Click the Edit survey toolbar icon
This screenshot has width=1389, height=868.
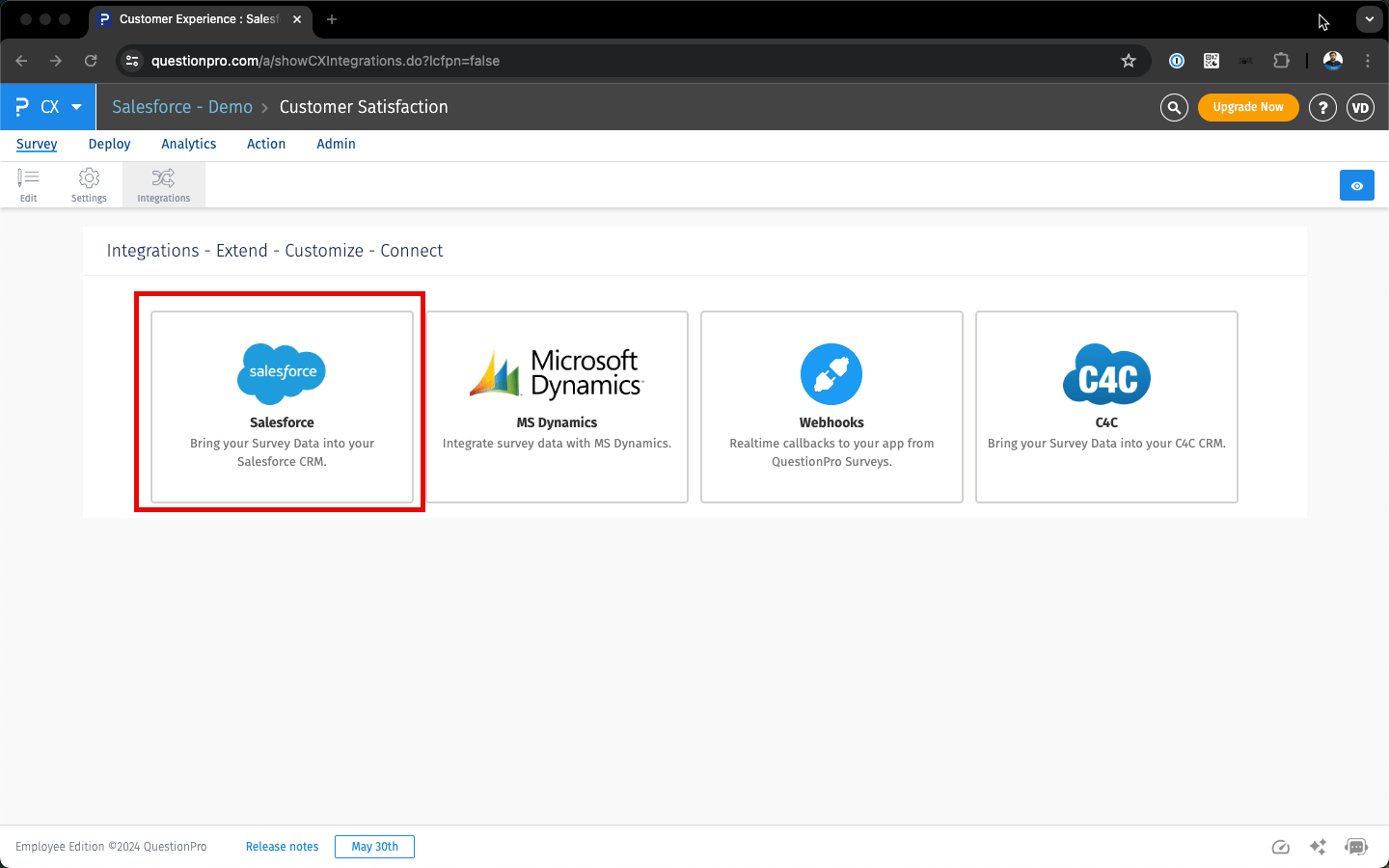coord(29,184)
